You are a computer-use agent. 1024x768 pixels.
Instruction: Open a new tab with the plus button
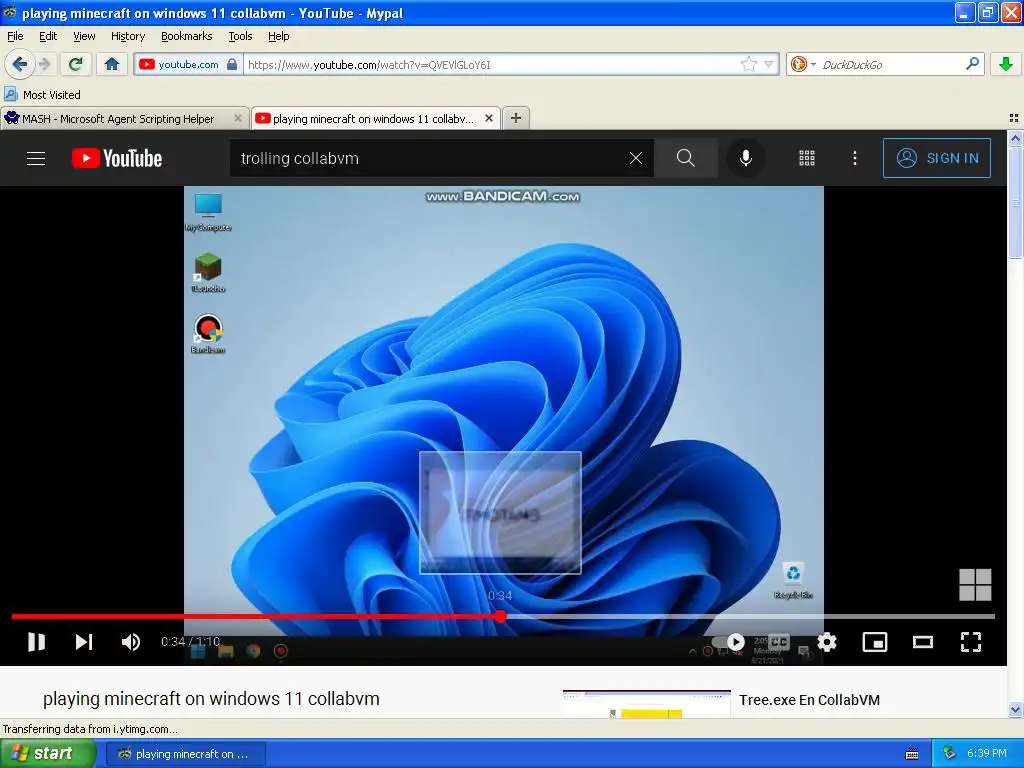pos(515,118)
